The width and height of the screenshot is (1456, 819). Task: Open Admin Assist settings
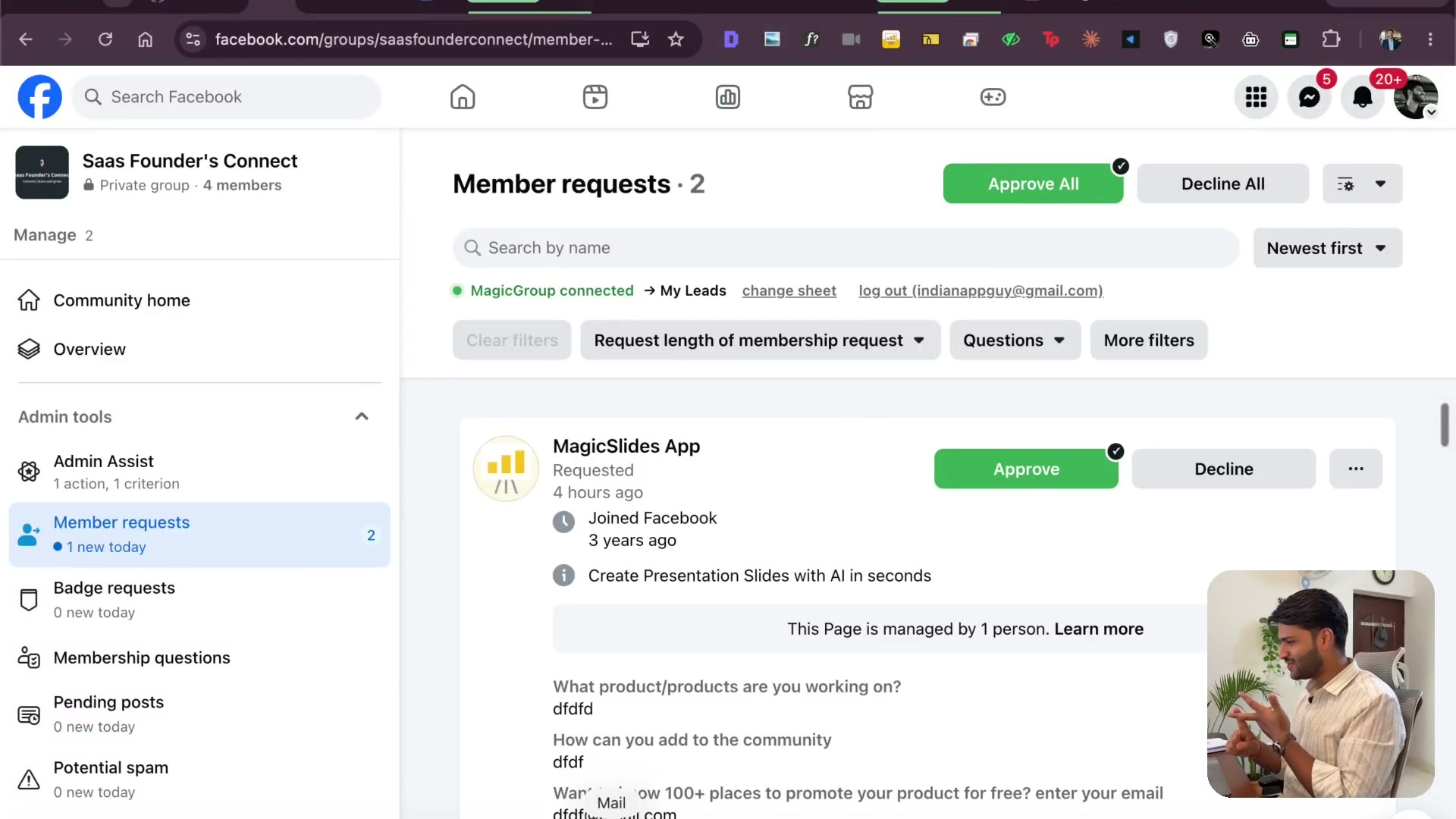(x=199, y=472)
